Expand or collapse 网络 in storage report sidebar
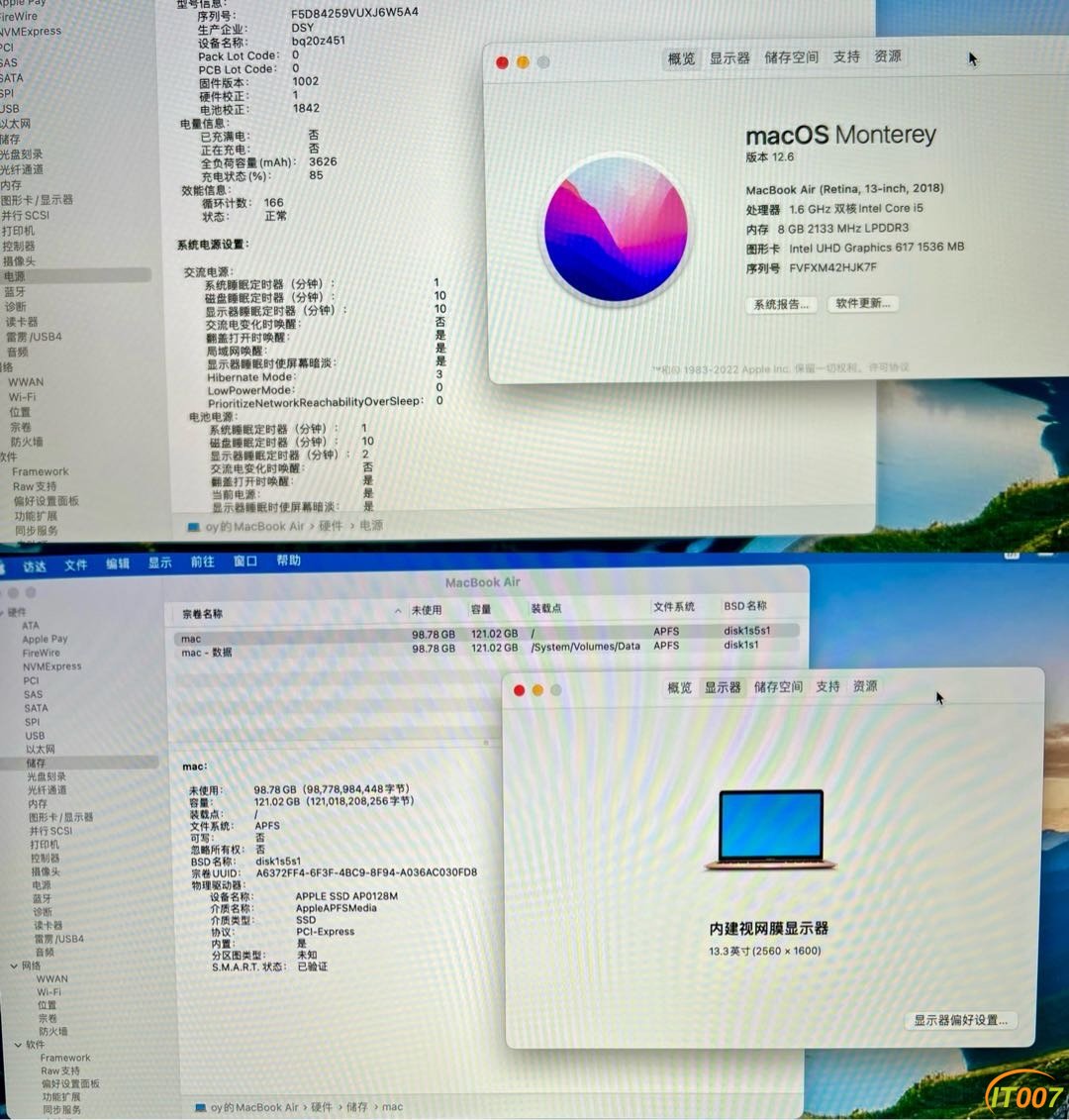Screen dimensions: 1069x1120 (x=14, y=966)
